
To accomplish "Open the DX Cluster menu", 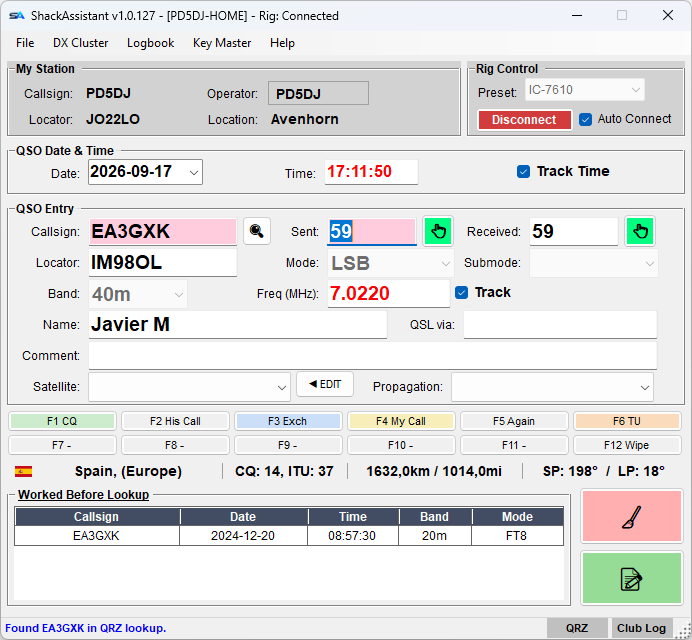I will coord(81,43).
